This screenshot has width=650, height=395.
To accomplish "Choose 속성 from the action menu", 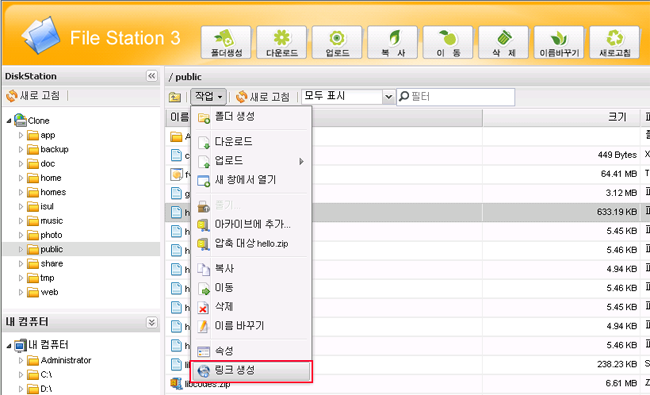I will 251,351.
